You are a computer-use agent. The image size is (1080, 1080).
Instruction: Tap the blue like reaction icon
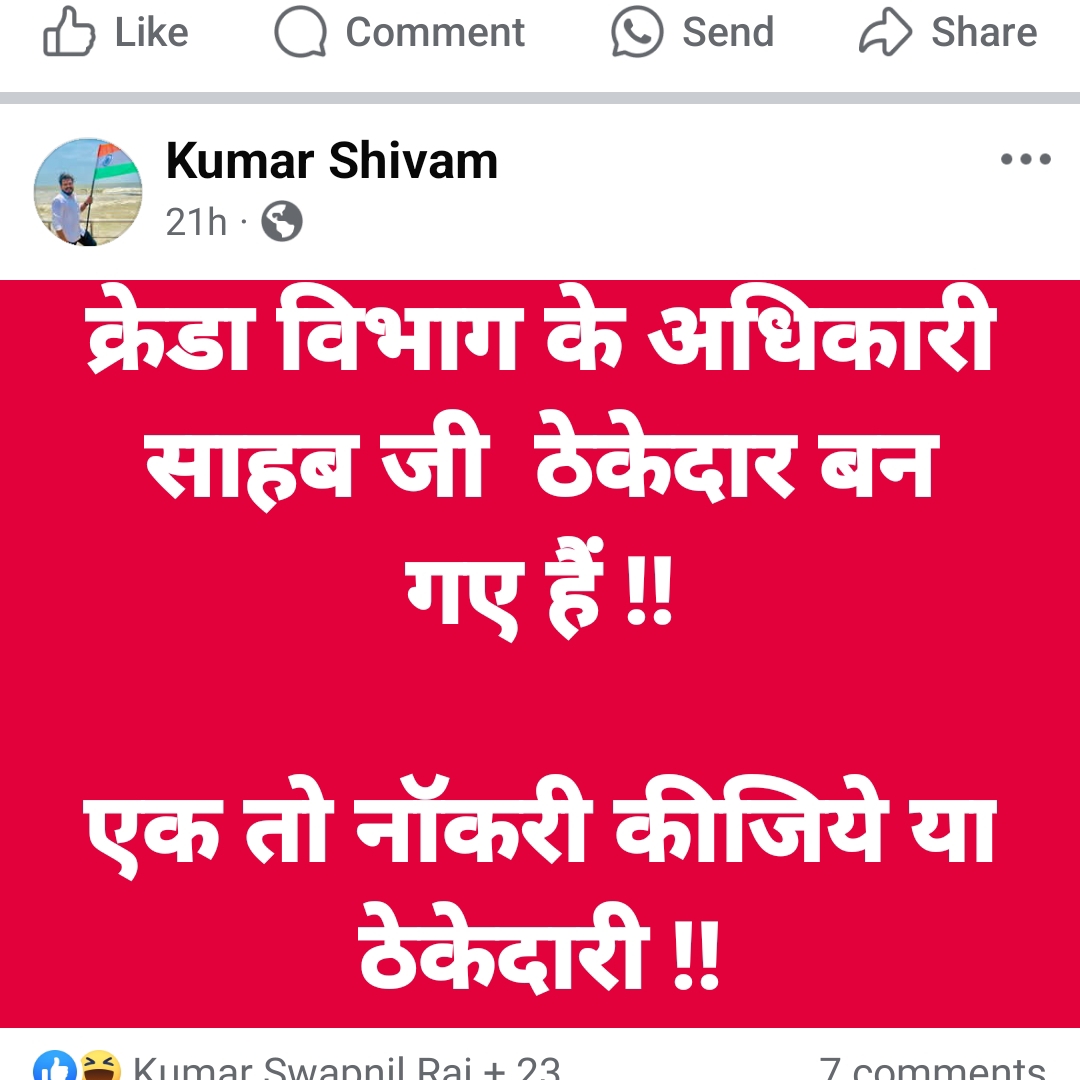pos(55,1066)
